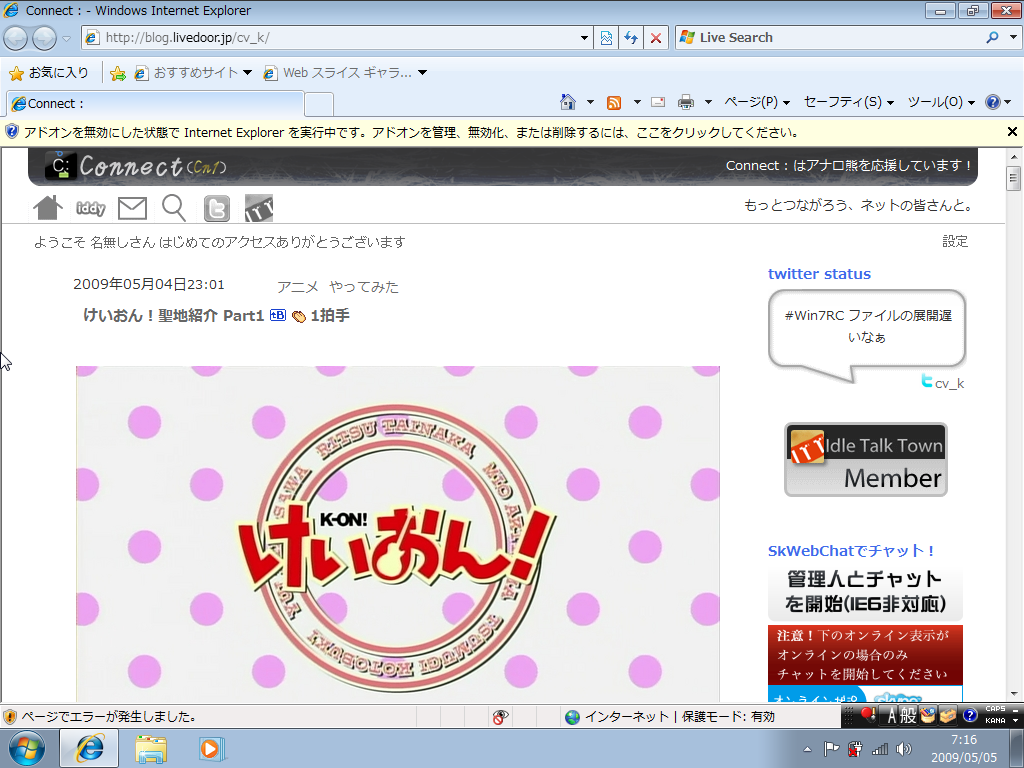Click the Connect blog logo
The height and width of the screenshot is (768, 1024).
point(135,166)
